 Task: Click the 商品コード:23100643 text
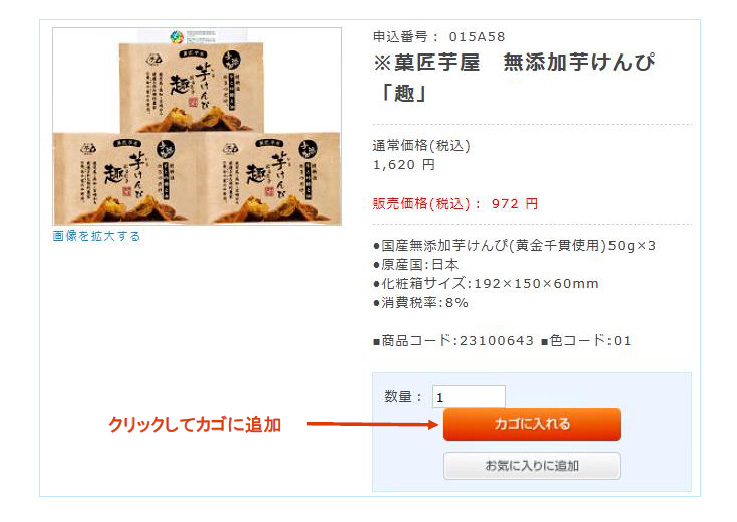(x=454, y=340)
